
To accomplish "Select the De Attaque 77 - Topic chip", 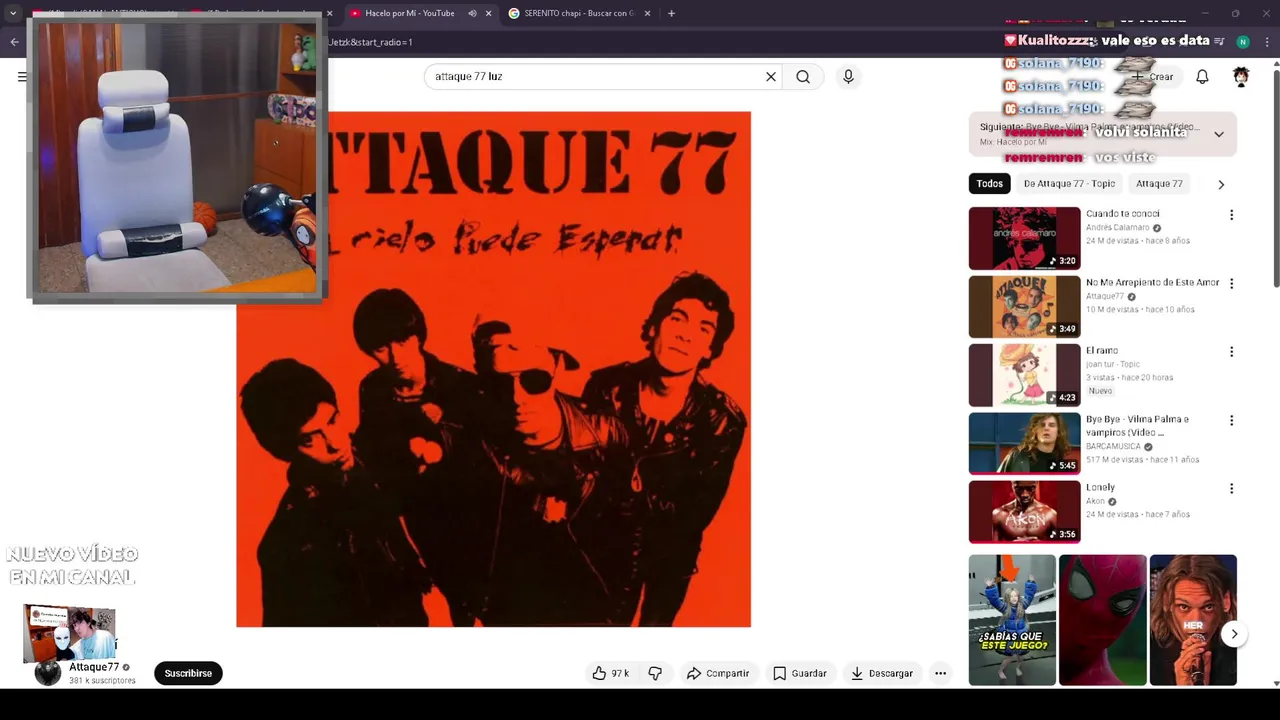I will point(1069,183).
